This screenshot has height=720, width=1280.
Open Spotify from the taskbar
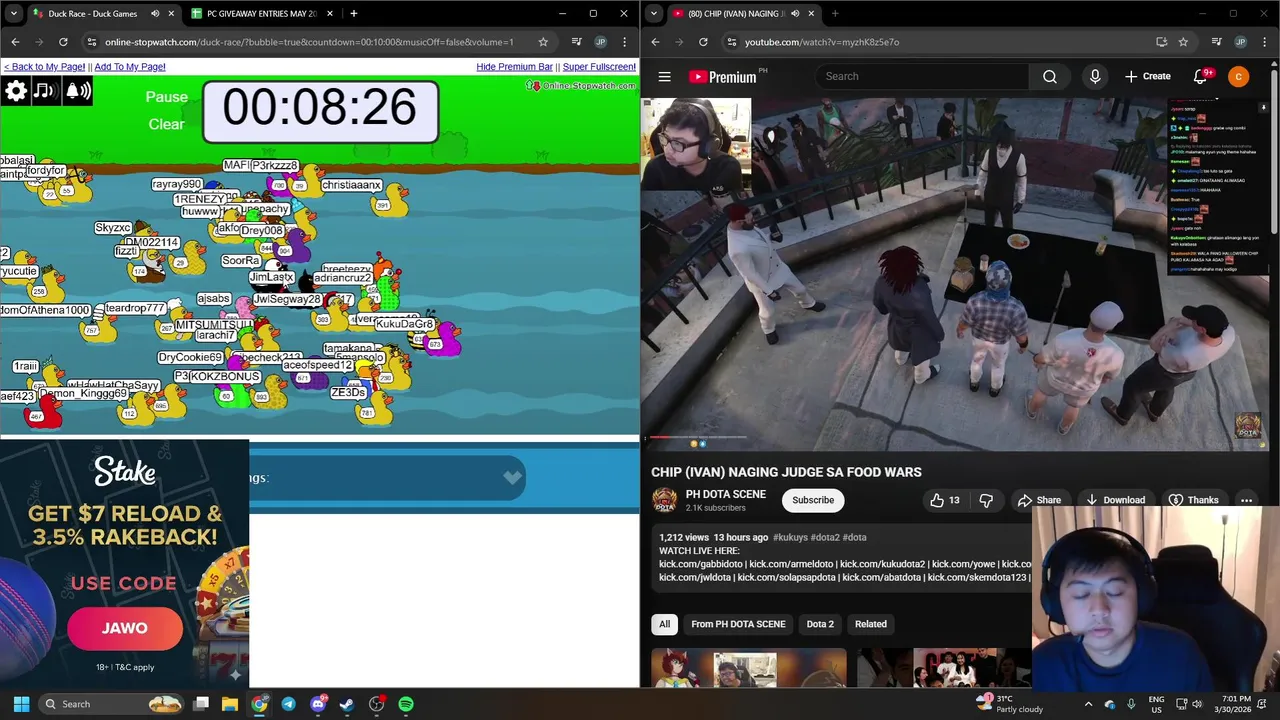405,704
